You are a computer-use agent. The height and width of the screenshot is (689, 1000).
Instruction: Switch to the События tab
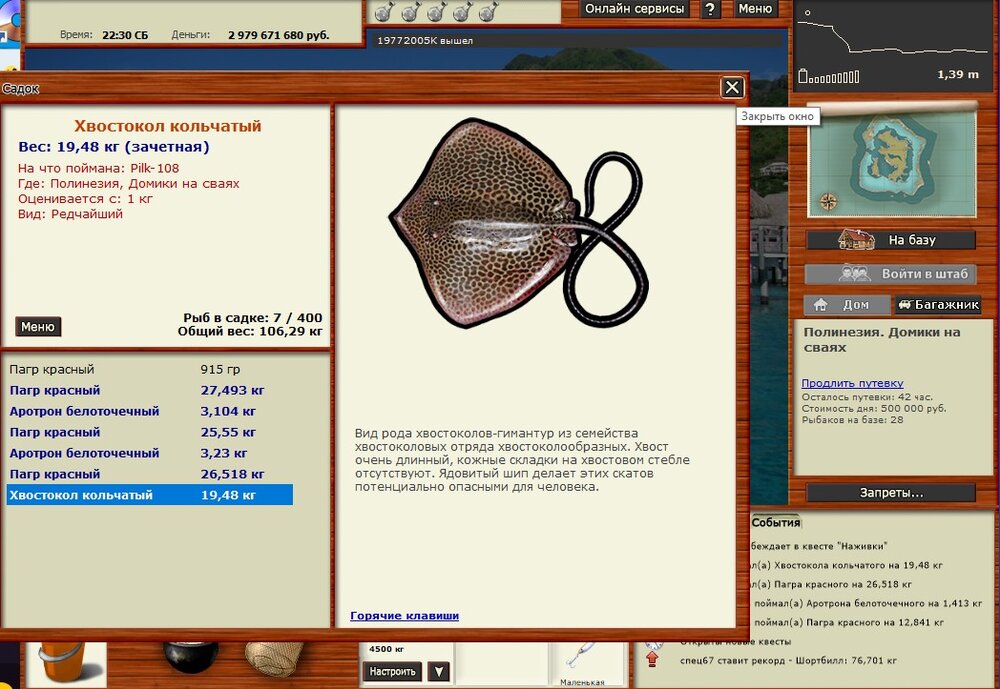[776, 523]
